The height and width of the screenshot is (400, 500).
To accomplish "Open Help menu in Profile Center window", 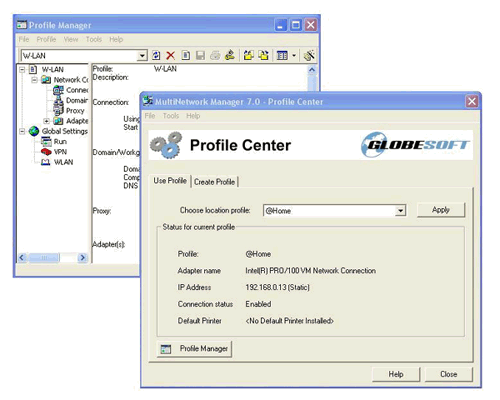I will click(x=193, y=116).
